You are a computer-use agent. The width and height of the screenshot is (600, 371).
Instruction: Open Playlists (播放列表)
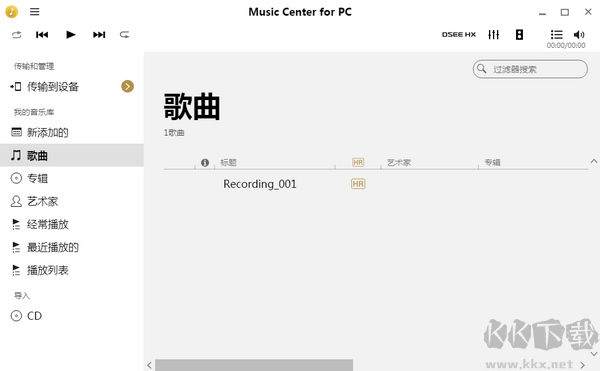[x=72, y=270]
